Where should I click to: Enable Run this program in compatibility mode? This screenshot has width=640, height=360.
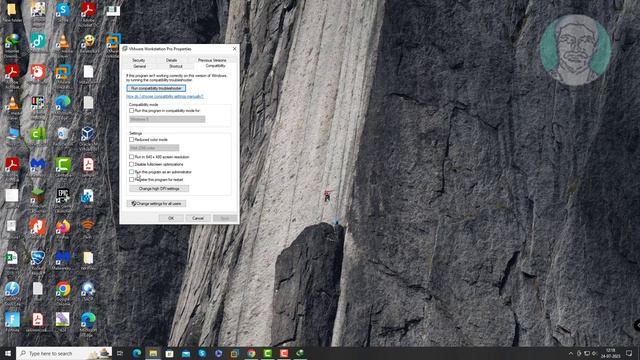pos(131,111)
